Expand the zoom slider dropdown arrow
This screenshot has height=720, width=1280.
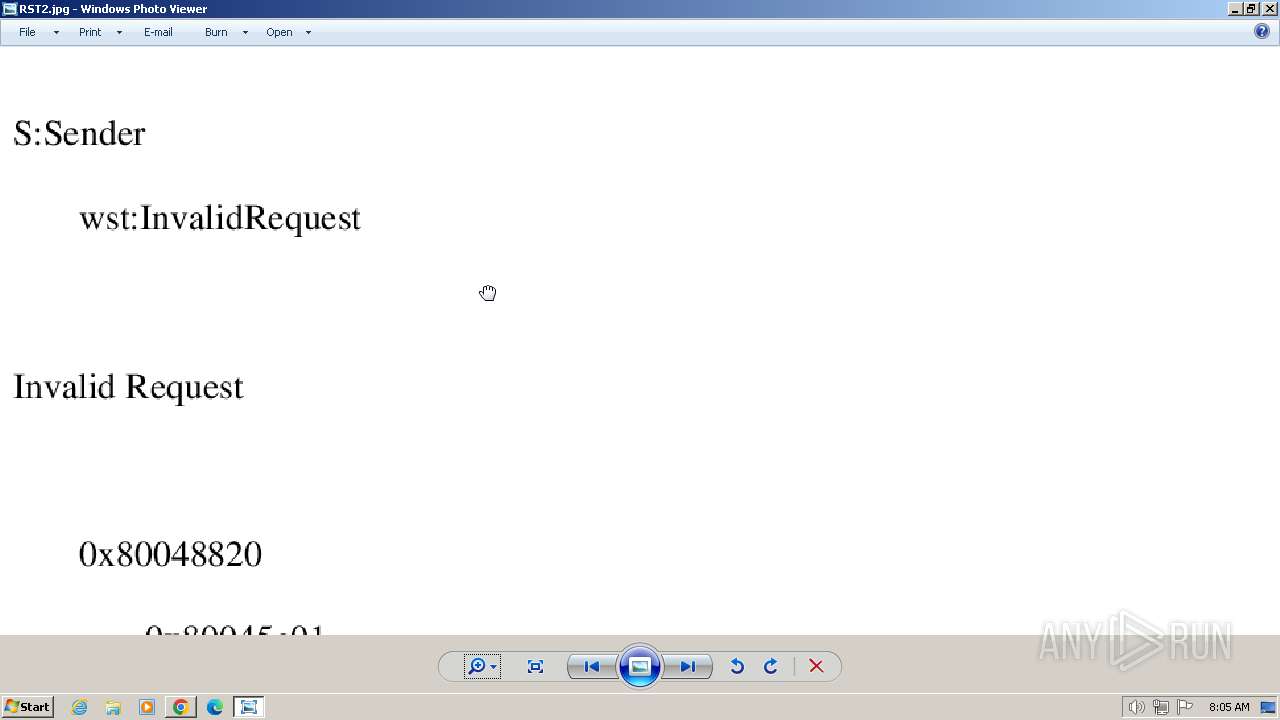[x=494, y=667]
